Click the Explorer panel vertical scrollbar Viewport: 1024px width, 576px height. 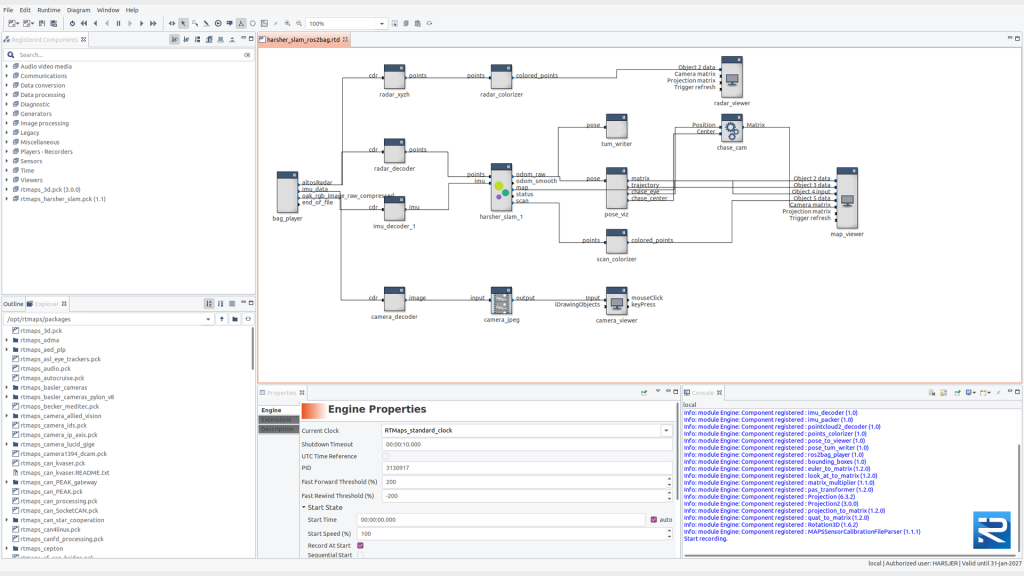click(x=252, y=348)
